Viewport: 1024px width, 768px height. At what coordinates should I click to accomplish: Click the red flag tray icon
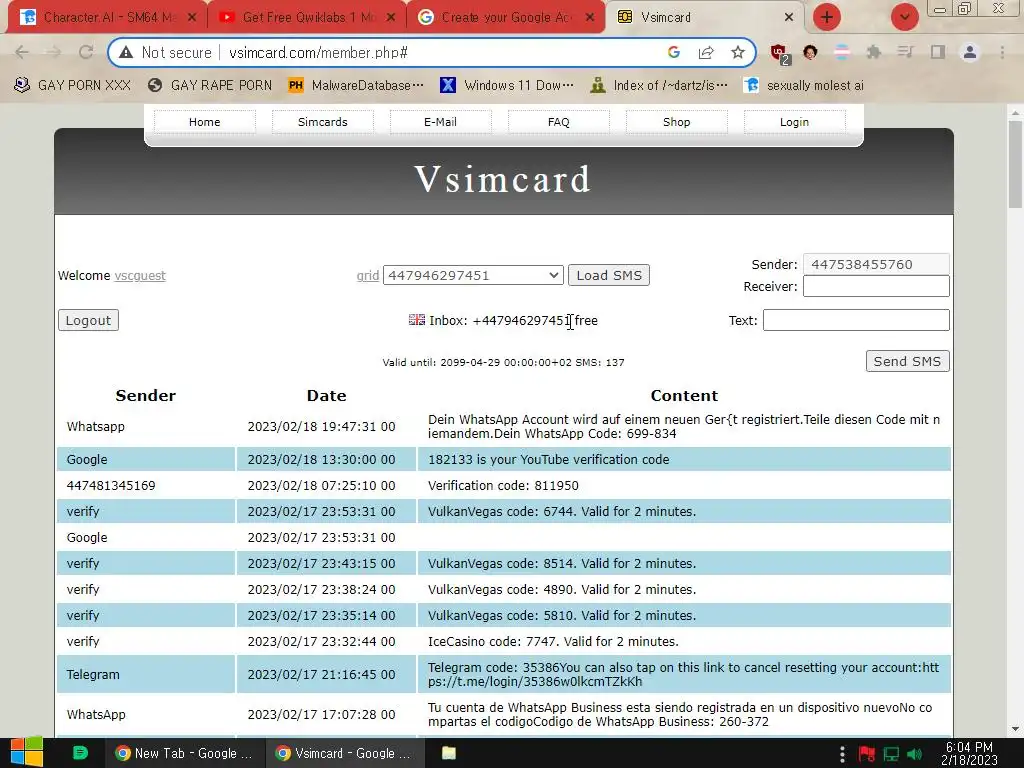[867, 754]
